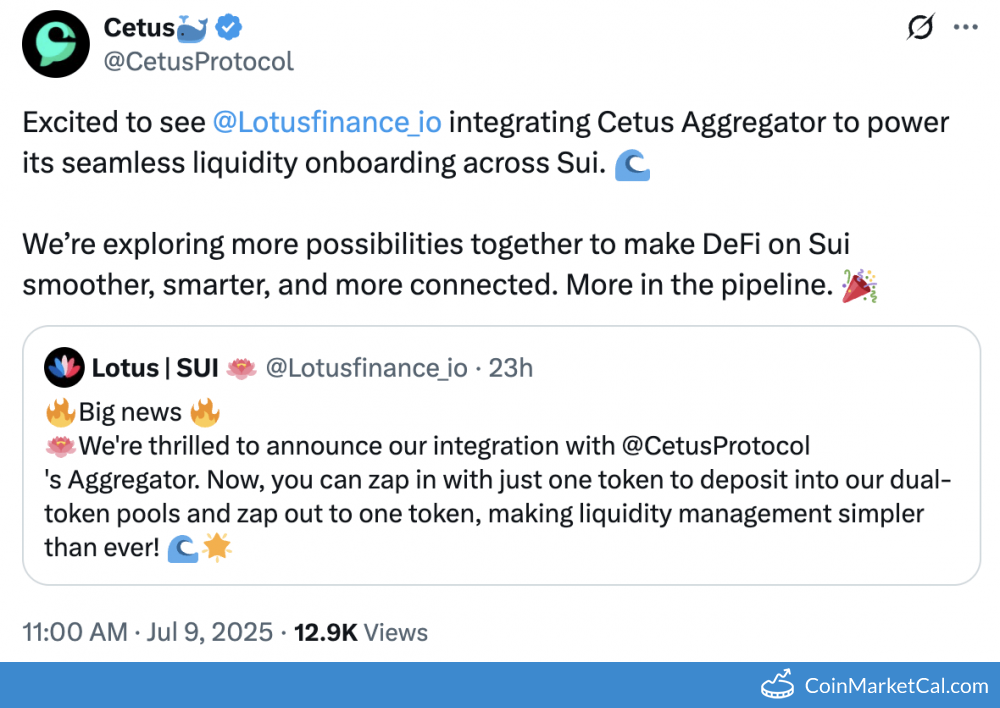Image resolution: width=1000 pixels, height=708 pixels.
Task: View the 12.9K Views count
Action: (x=360, y=632)
